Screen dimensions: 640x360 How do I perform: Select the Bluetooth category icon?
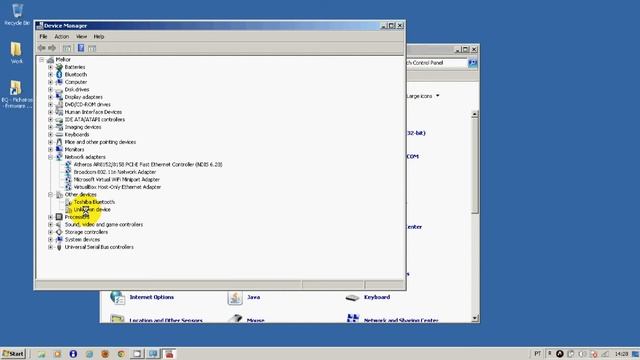click(x=59, y=74)
